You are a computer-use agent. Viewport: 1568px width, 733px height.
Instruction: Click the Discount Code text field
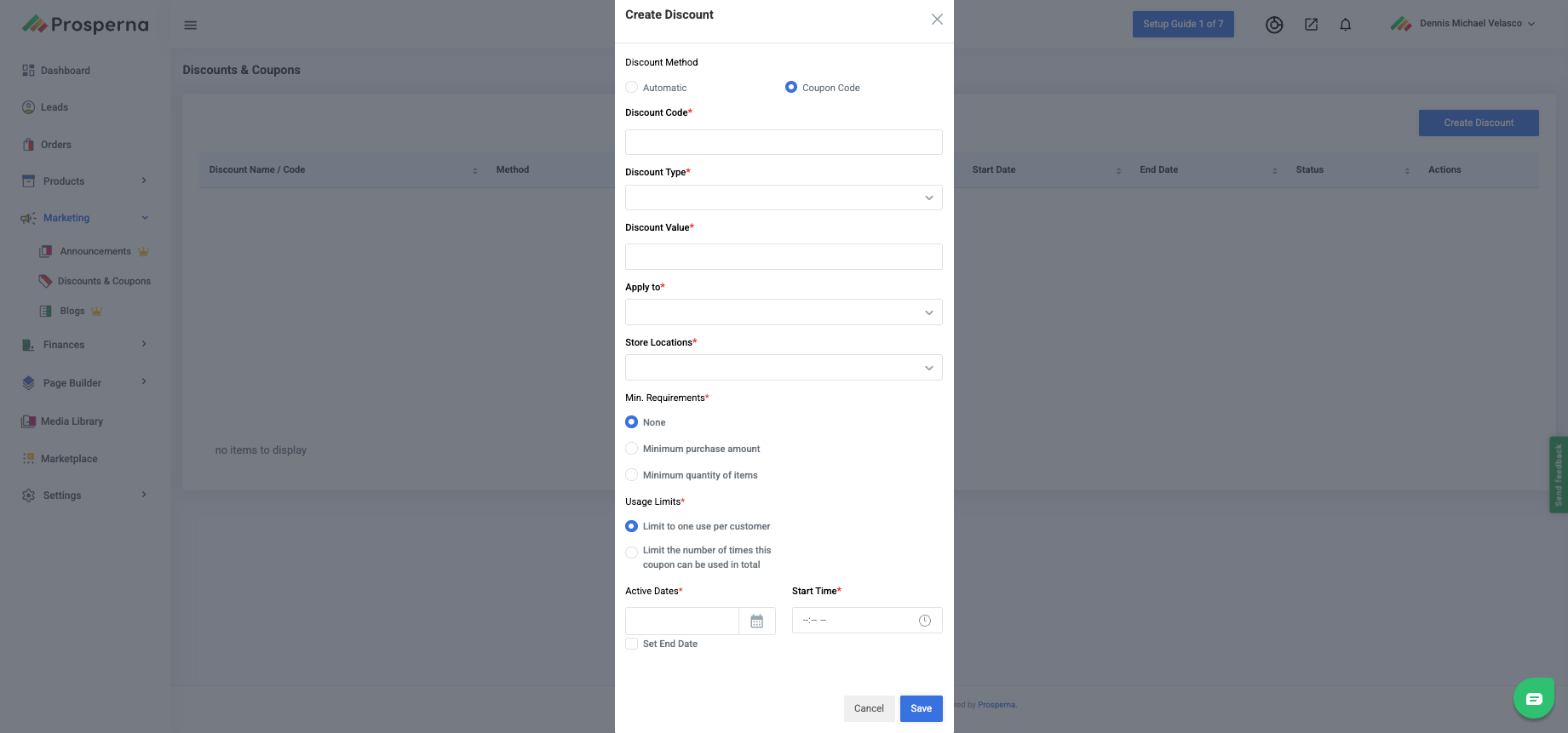tap(784, 142)
